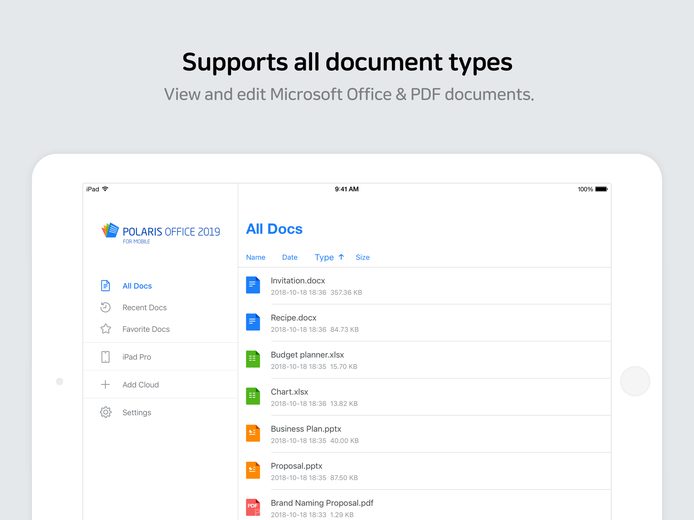Sort documents by Size
The width and height of the screenshot is (694, 520).
(362, 257)
